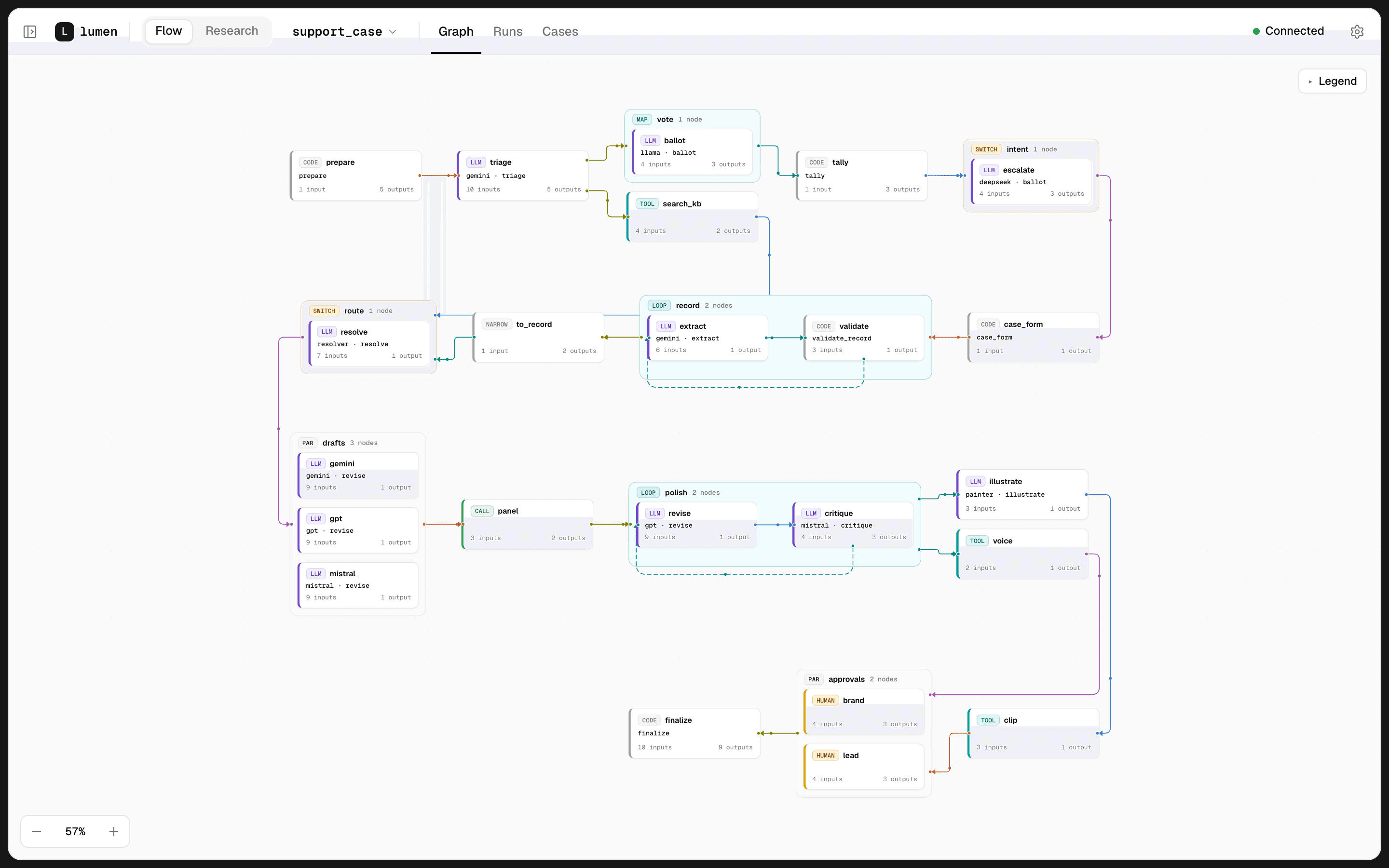Screen dimensions: 1389x868
Task: Select the tally CODE node
Action: [861, 176]
